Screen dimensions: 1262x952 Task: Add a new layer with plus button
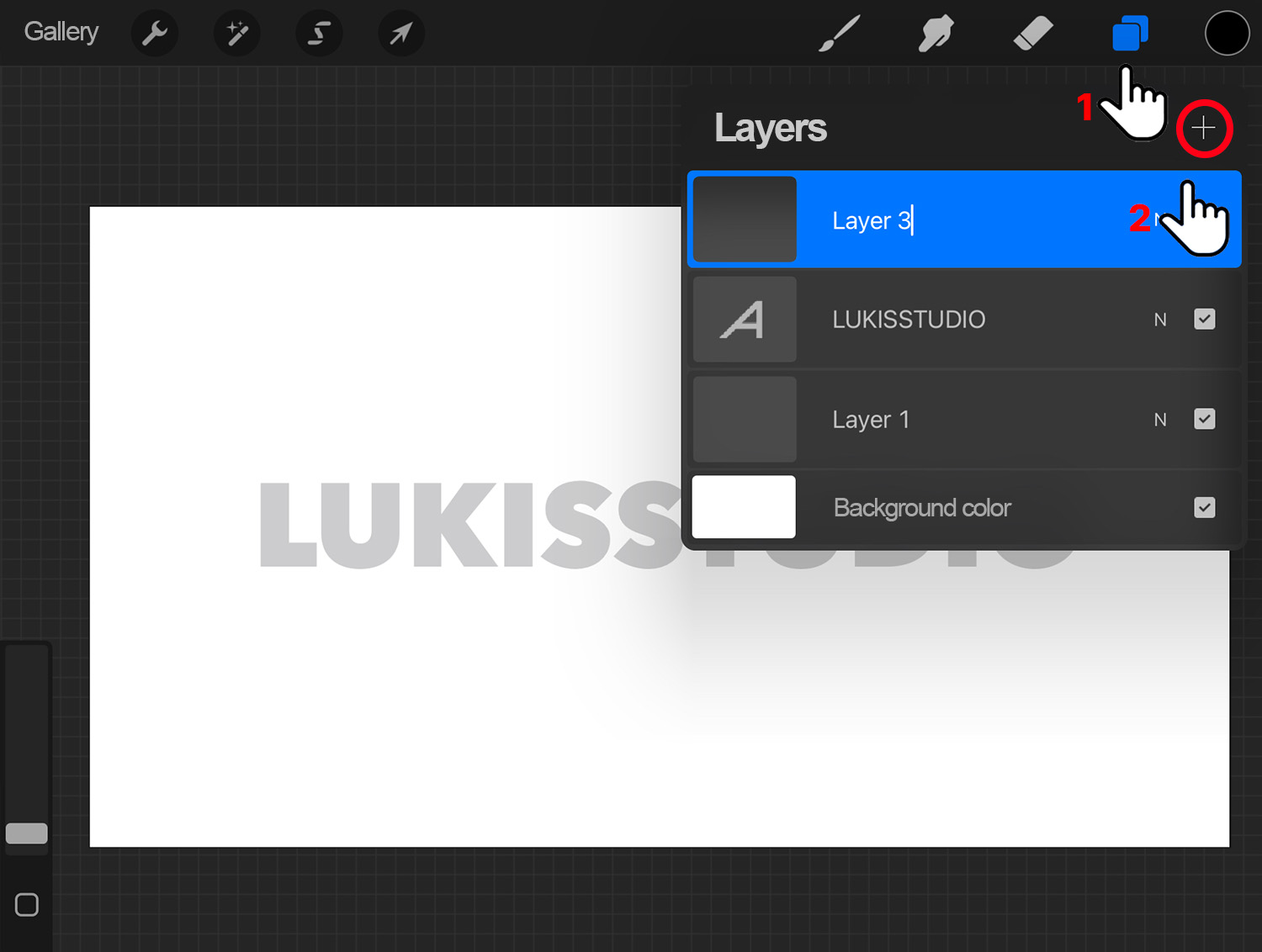coord(1204,129)
